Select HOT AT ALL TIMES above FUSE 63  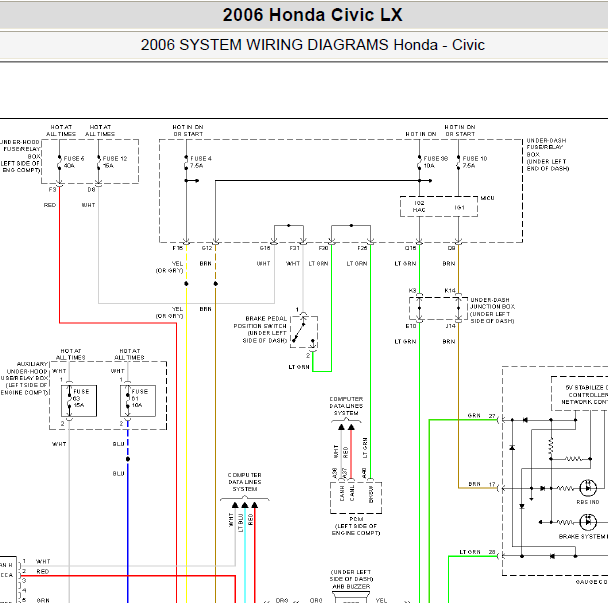[71, 354]
